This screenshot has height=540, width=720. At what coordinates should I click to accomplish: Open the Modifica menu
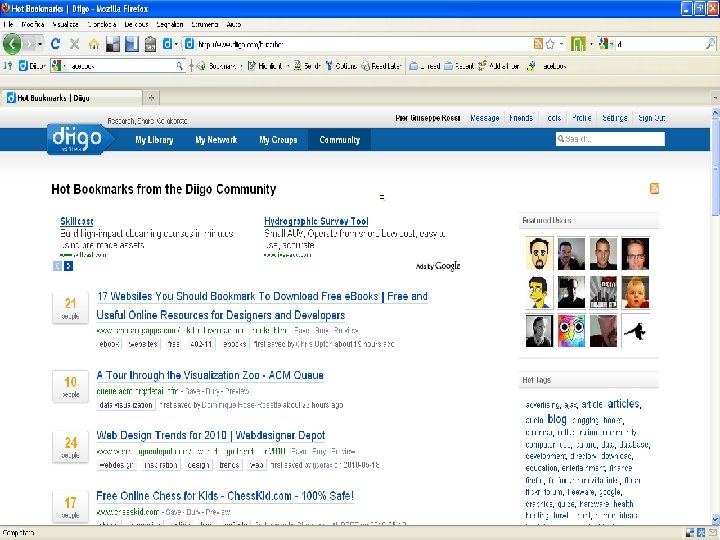click(x=33, y=24)
